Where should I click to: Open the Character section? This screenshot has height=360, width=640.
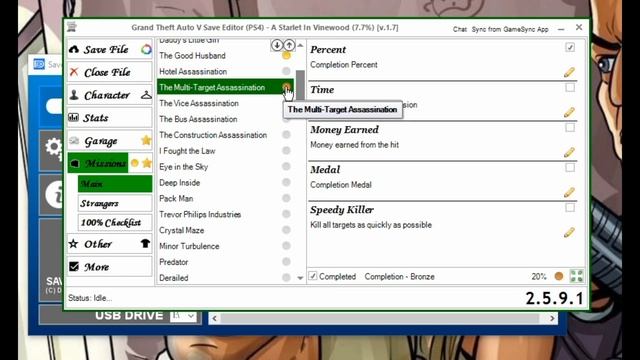coord(109,95)
